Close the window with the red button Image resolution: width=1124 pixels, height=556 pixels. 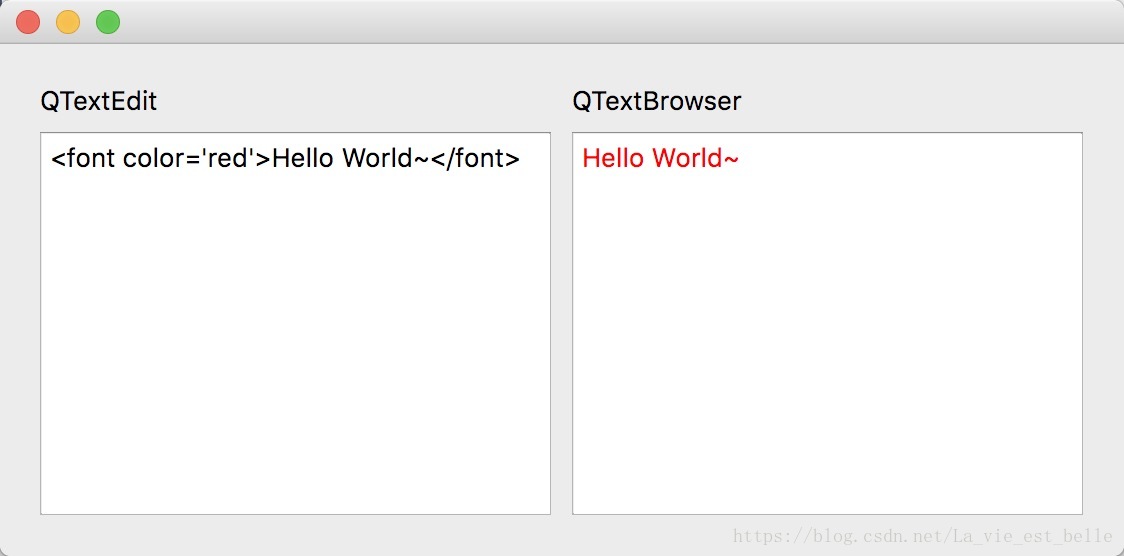[28, 22]
